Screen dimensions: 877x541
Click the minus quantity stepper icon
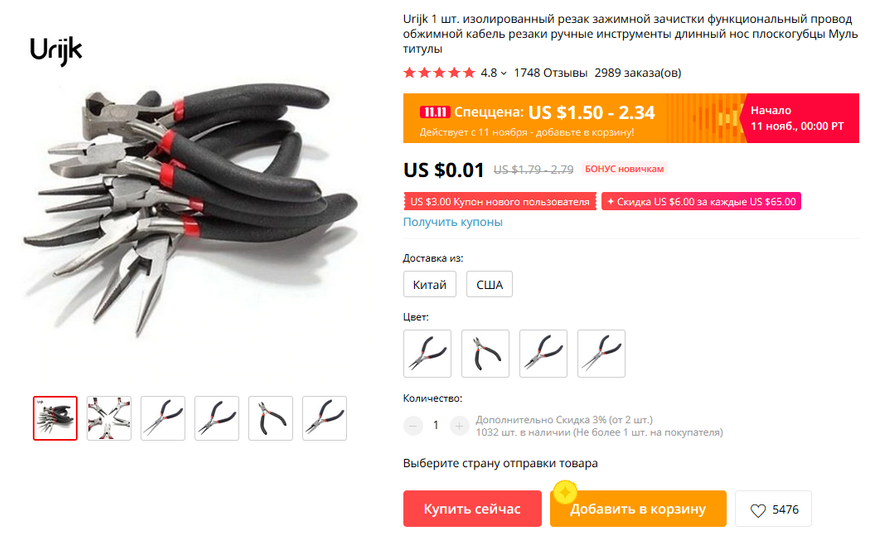click(413, 426)
